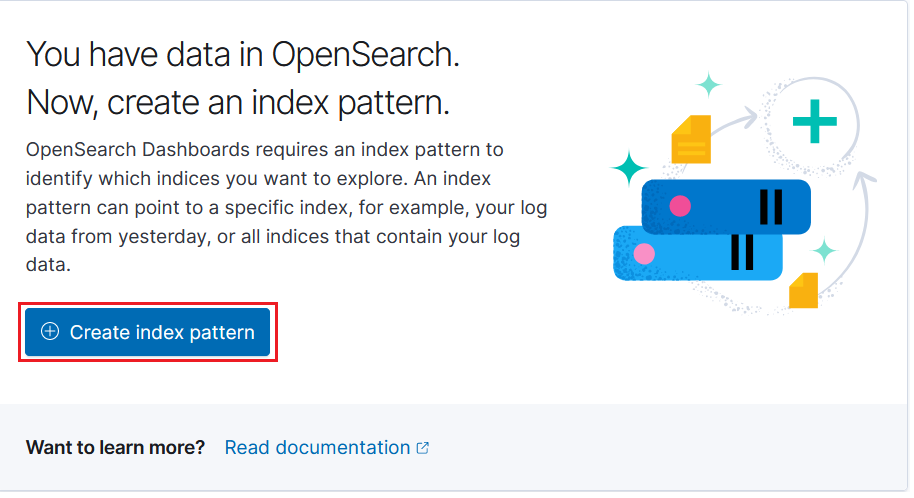Click the OpenSearch Dashboards description paragraph

tap(286, 208)
